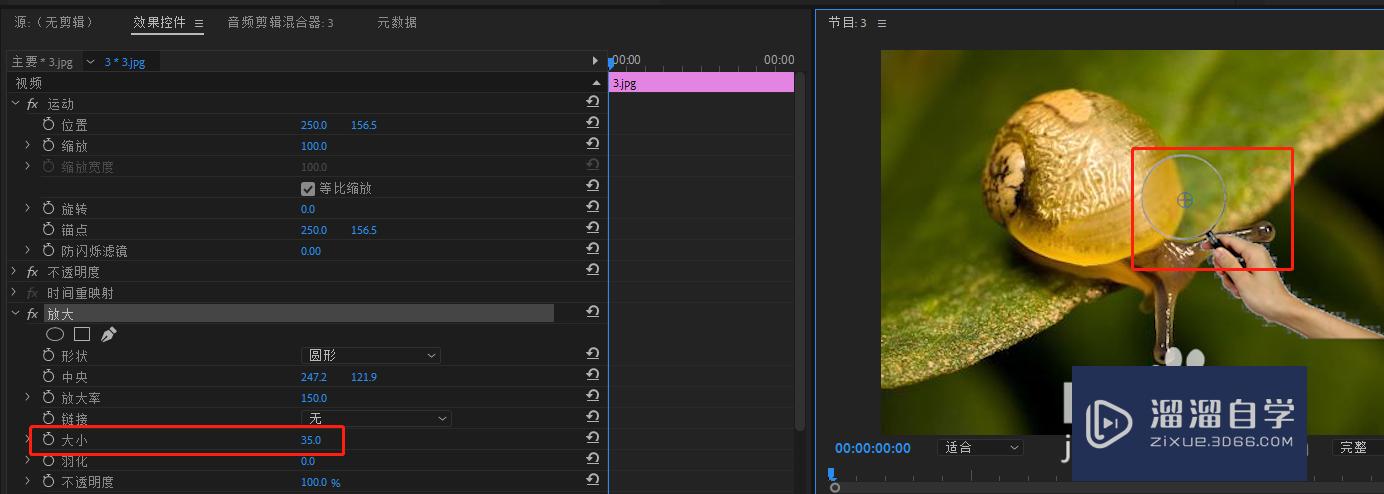Click the 羽化 value 0.0
Image resolution: width=1384 pixels, height=494 pixels.
click(x=308, y=461)
